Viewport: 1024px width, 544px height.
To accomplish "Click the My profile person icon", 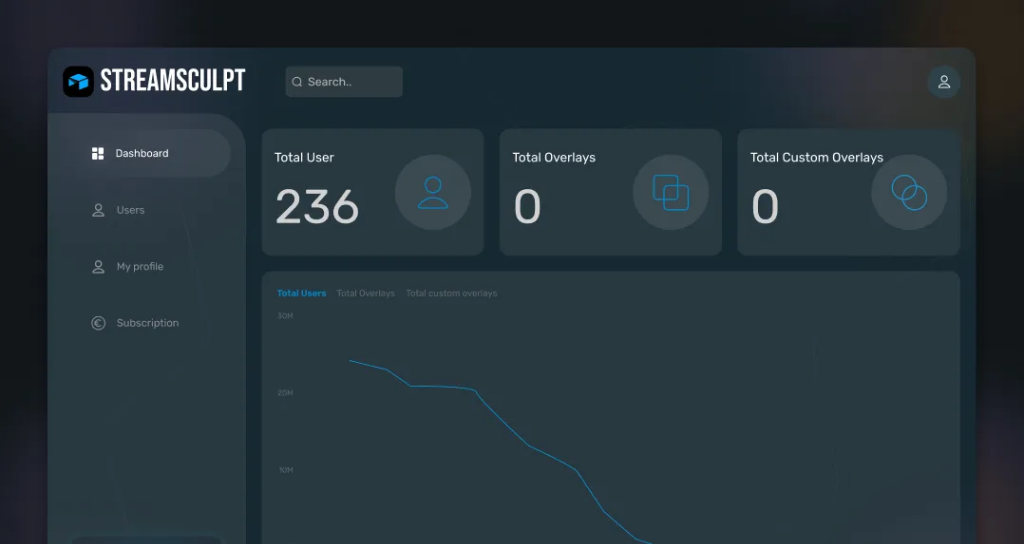I will click(98, 266).
